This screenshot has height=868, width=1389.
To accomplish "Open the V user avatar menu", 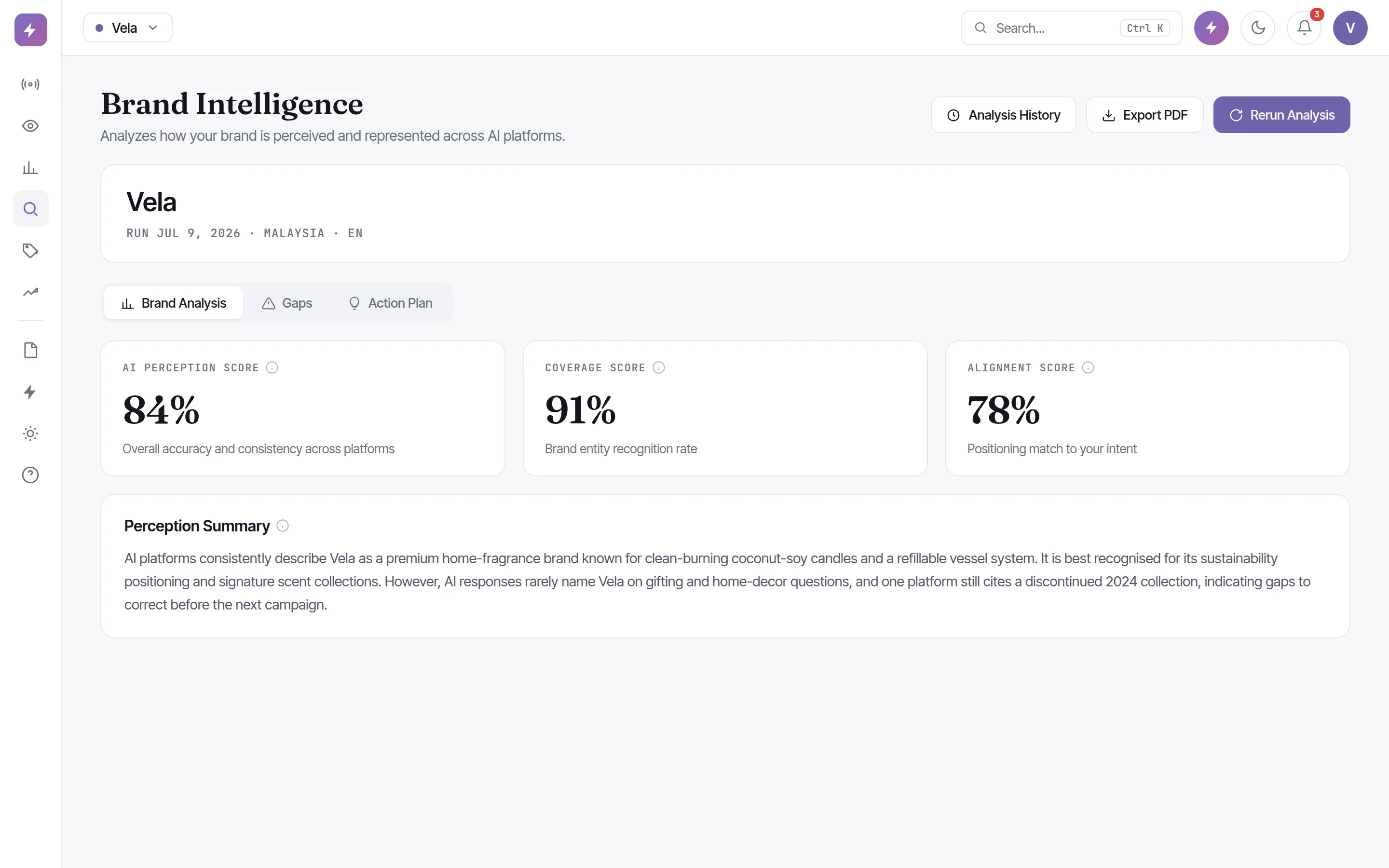I will [1350, 27].
